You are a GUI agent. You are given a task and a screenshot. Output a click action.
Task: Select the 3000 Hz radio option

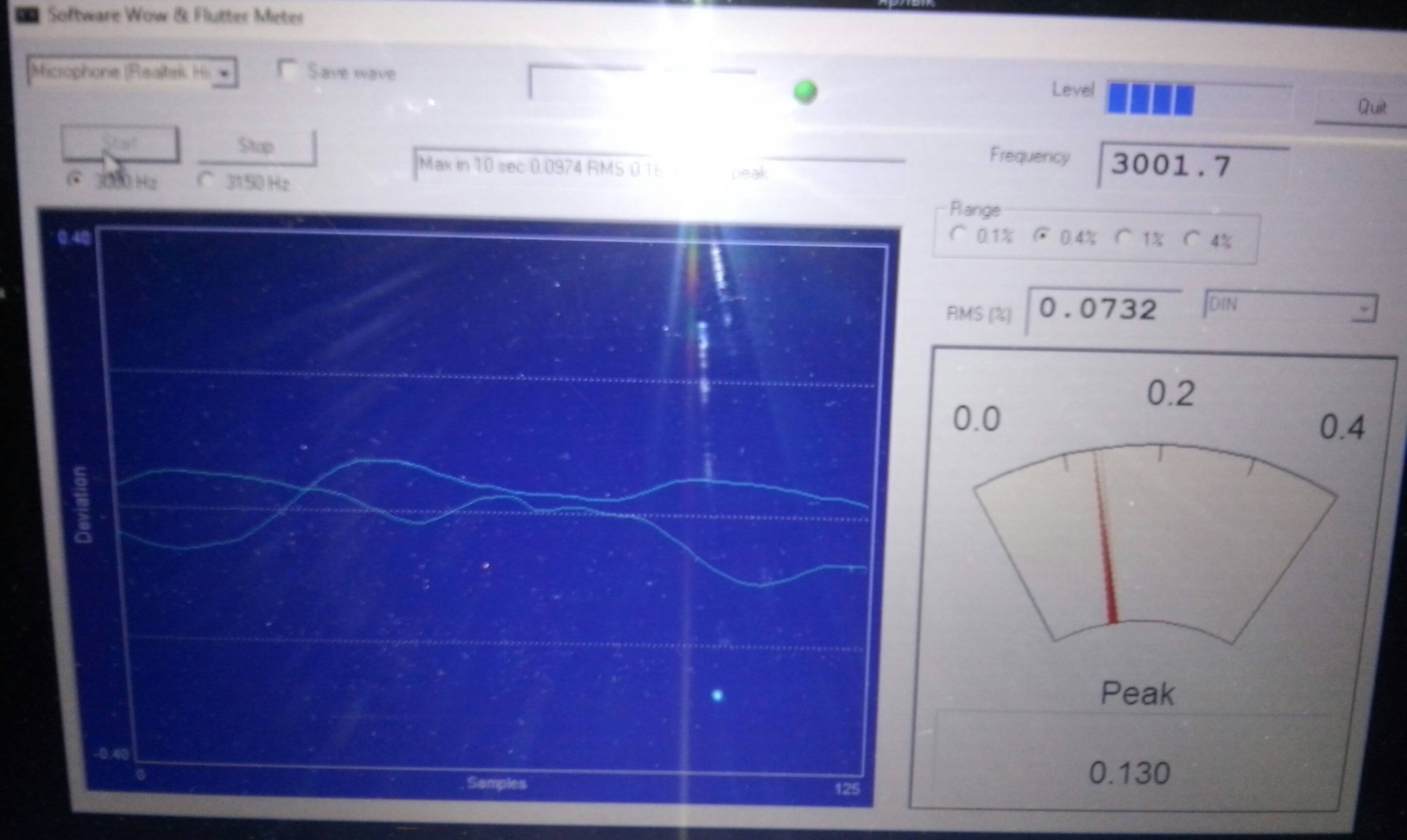click(x=74, y=179)
